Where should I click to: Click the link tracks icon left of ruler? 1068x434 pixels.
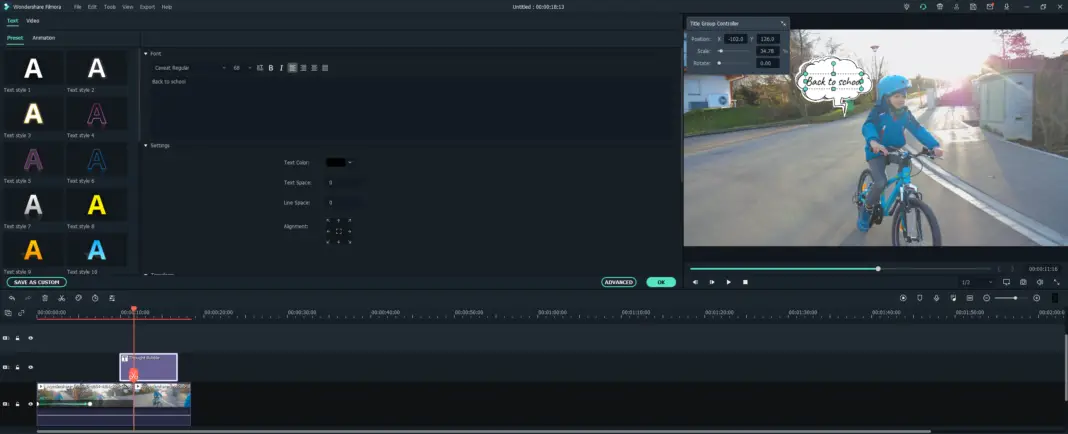coord(21,313)
